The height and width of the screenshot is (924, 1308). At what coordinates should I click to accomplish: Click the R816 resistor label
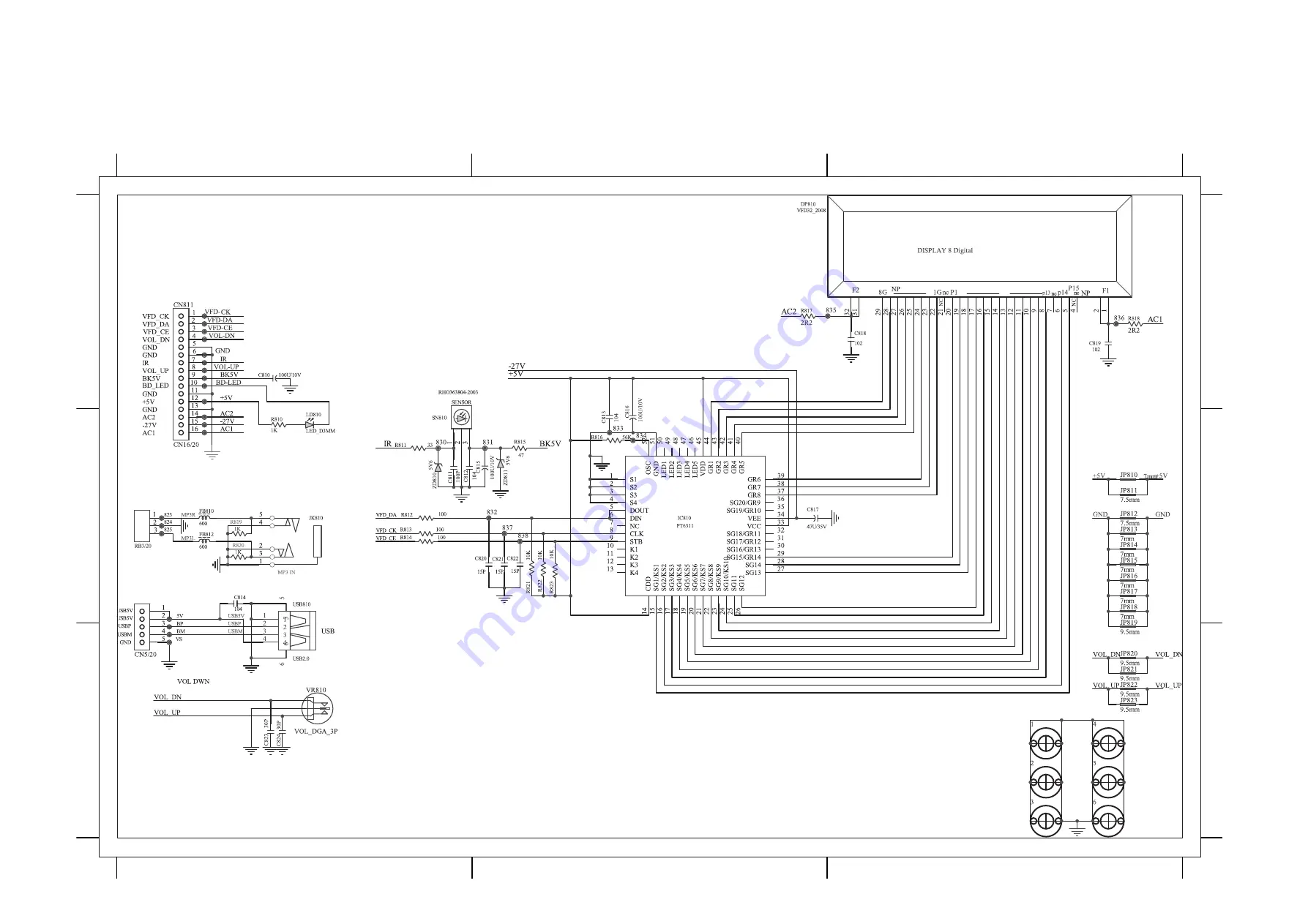pyautogui.click(x=597, y=437)
